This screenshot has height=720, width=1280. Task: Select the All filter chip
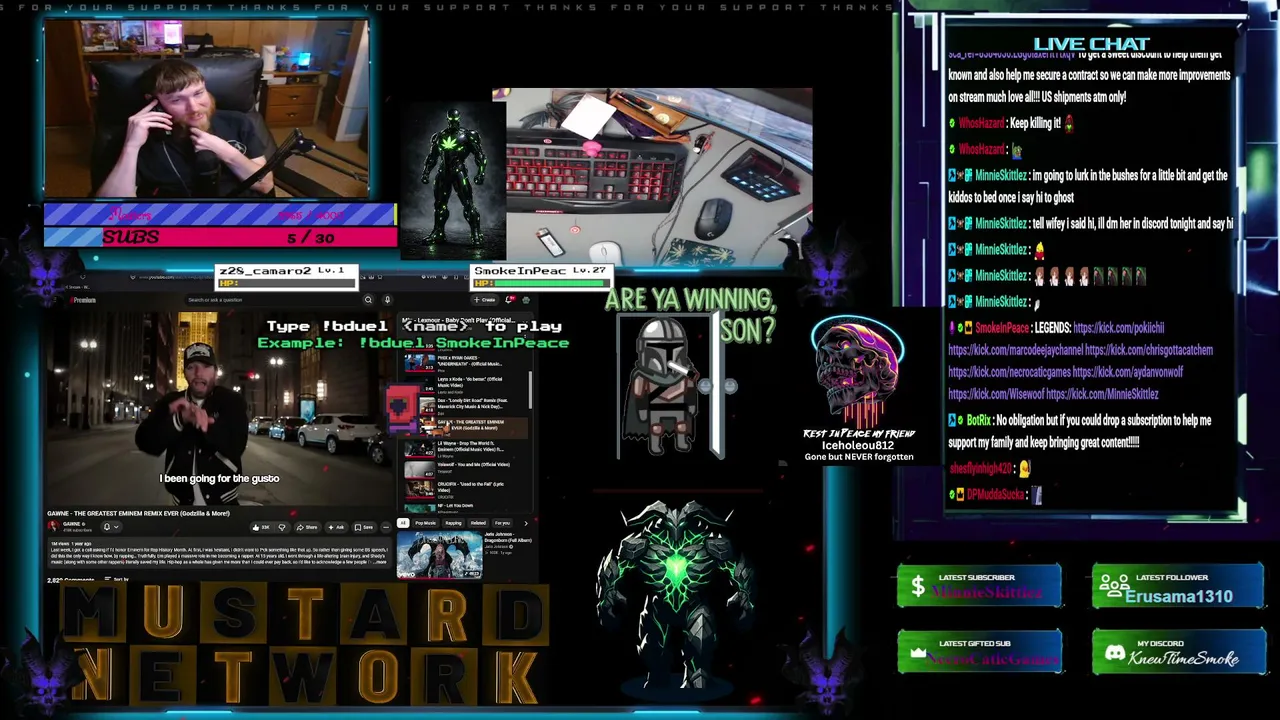point(403,523)
